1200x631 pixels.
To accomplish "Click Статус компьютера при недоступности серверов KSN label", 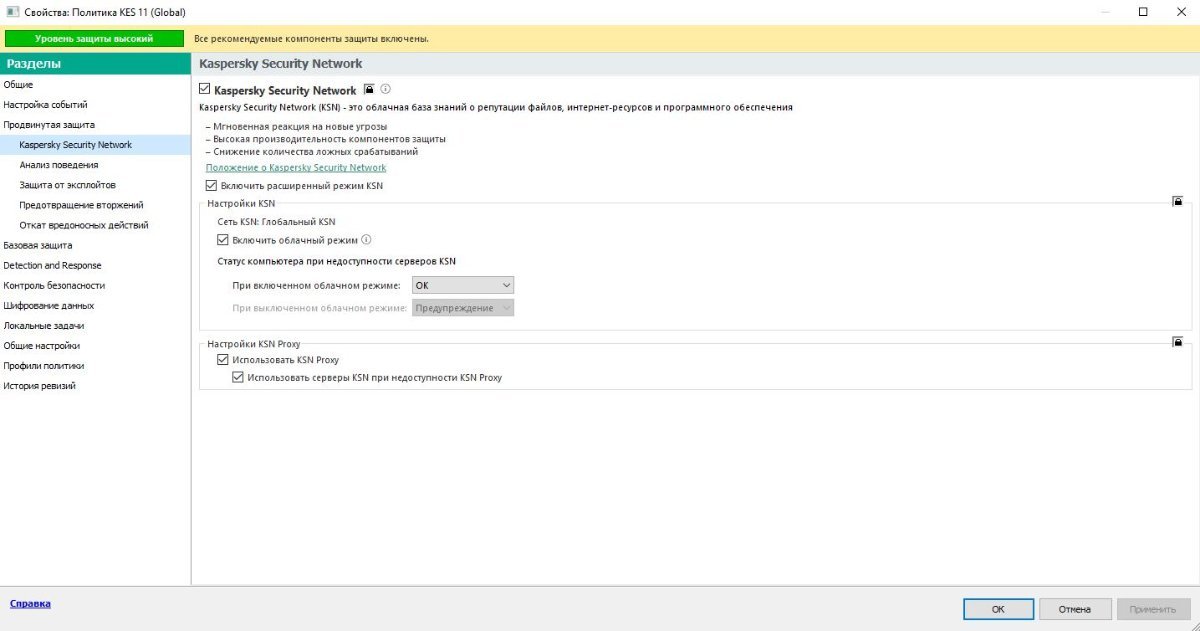I will 337,261.
